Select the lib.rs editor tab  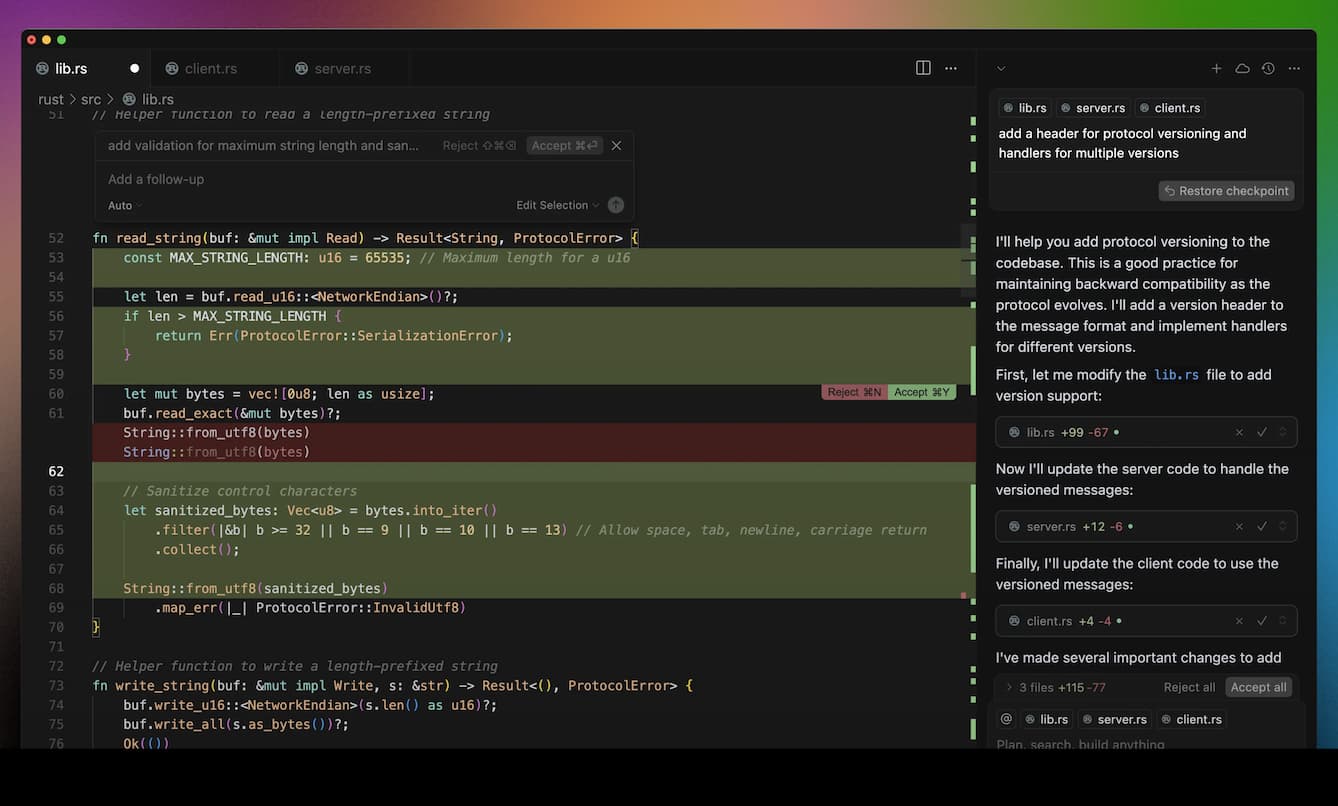tap(71, 68)
